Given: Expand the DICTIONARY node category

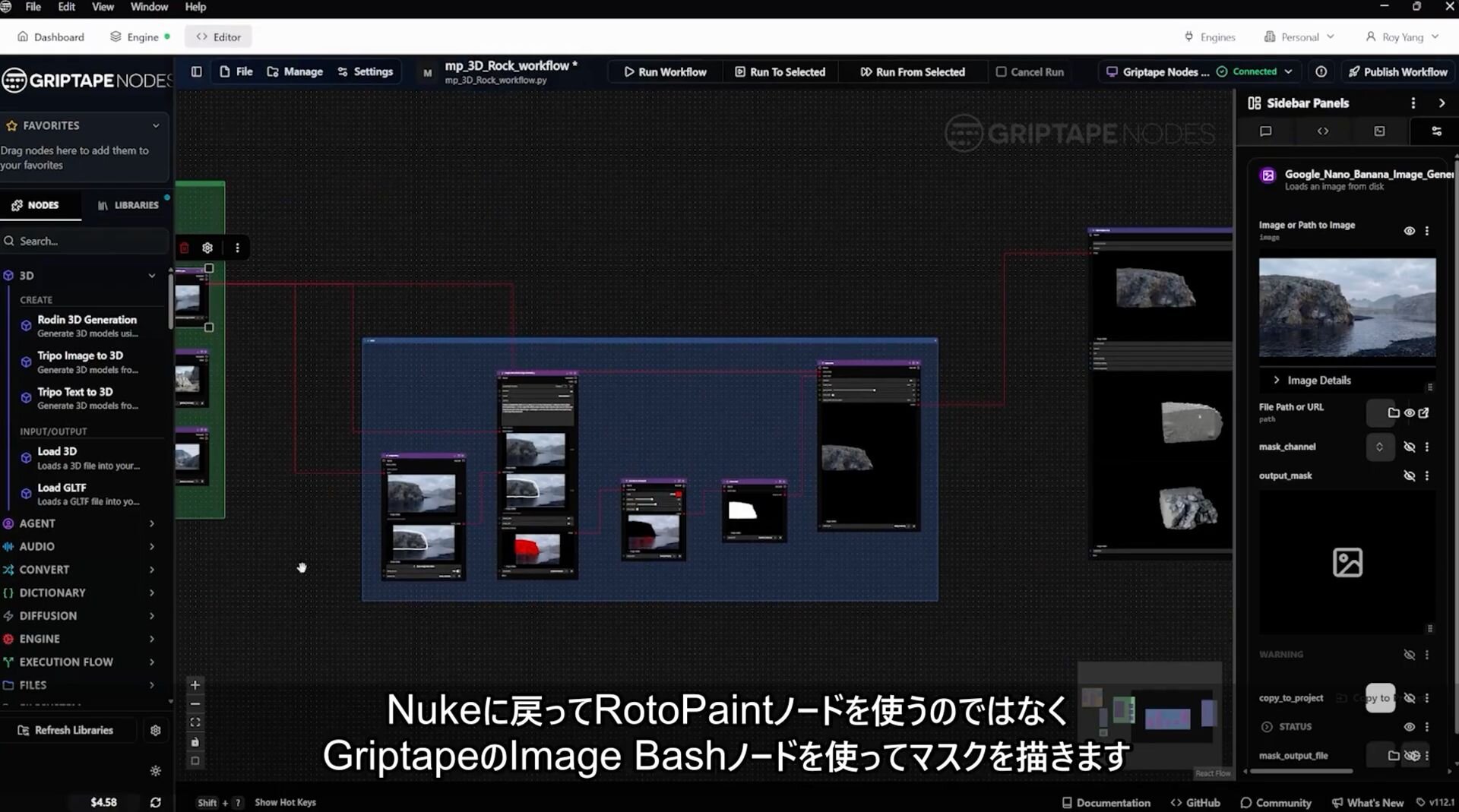Looking at the screenshot, I should tap(152, 592).
